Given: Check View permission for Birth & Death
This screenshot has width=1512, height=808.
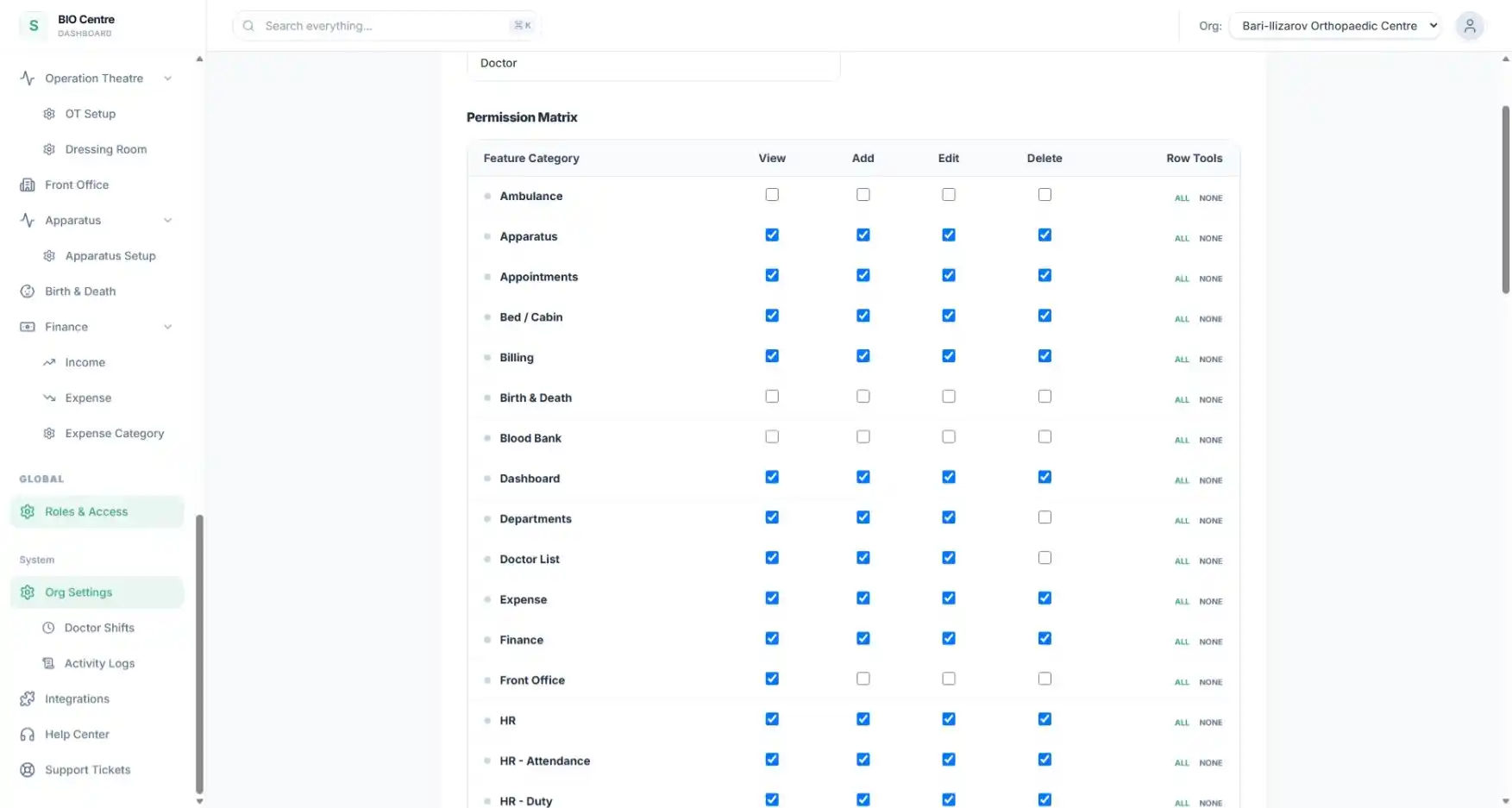Looking at the screenshot, I should tap(772, 397).
